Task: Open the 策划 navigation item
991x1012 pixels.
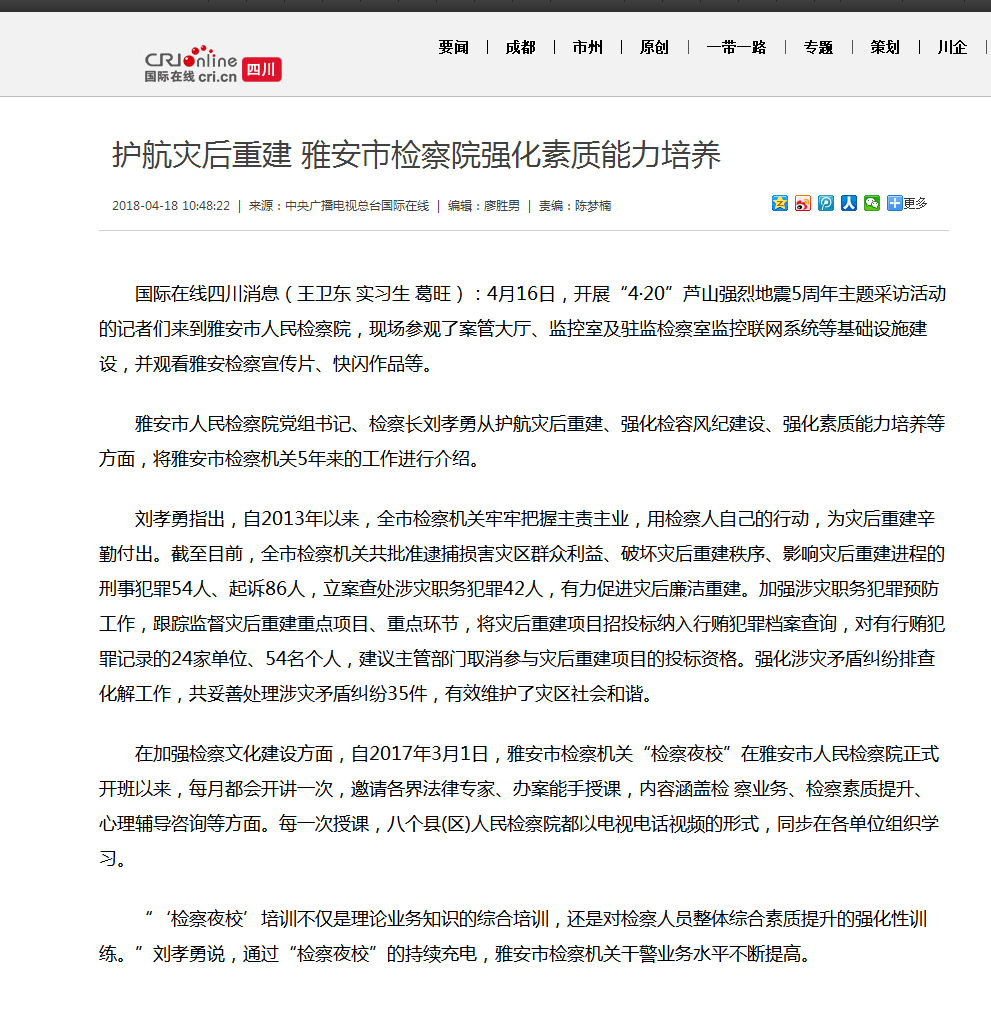Action: coord(885,47)
